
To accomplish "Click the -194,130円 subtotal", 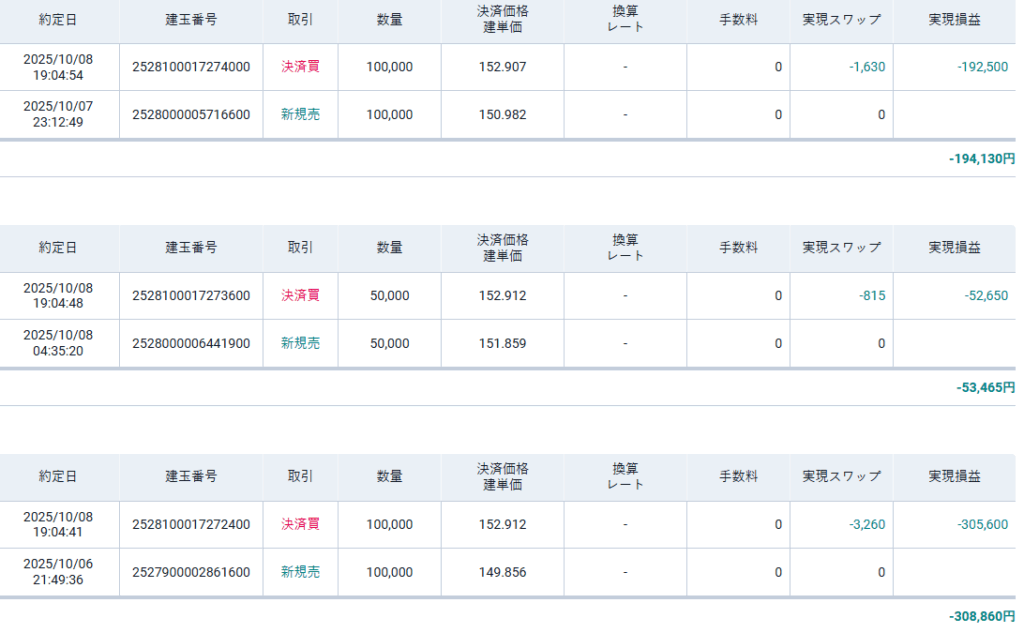I will [981, 159].
